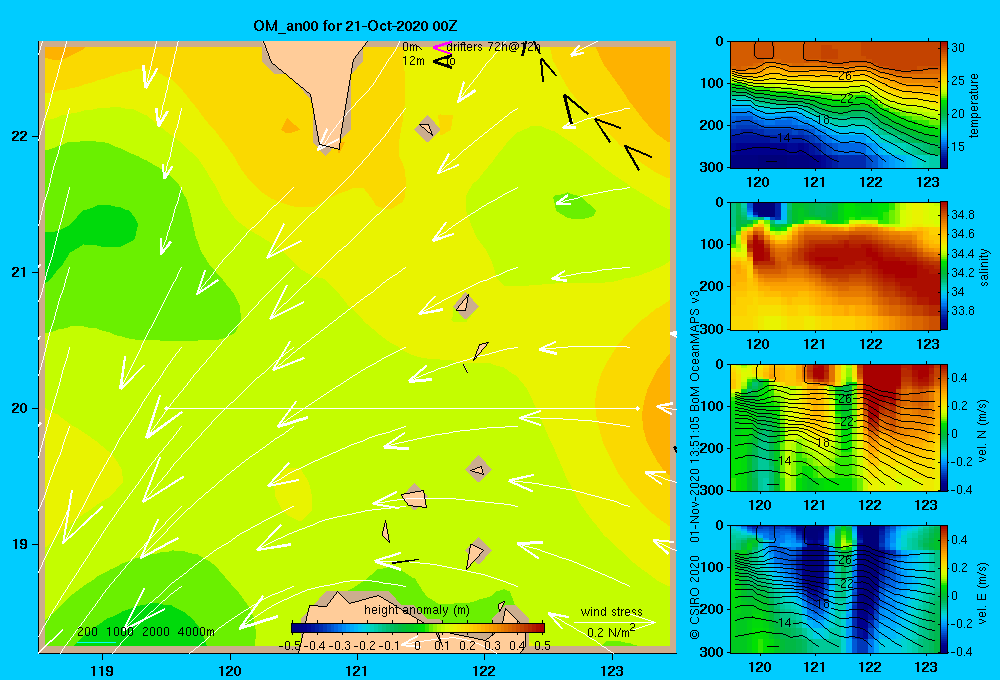Click the 14 contour label in temperature panel
The width and height of the screenshot is (1000, 680).
click(784, 137)
